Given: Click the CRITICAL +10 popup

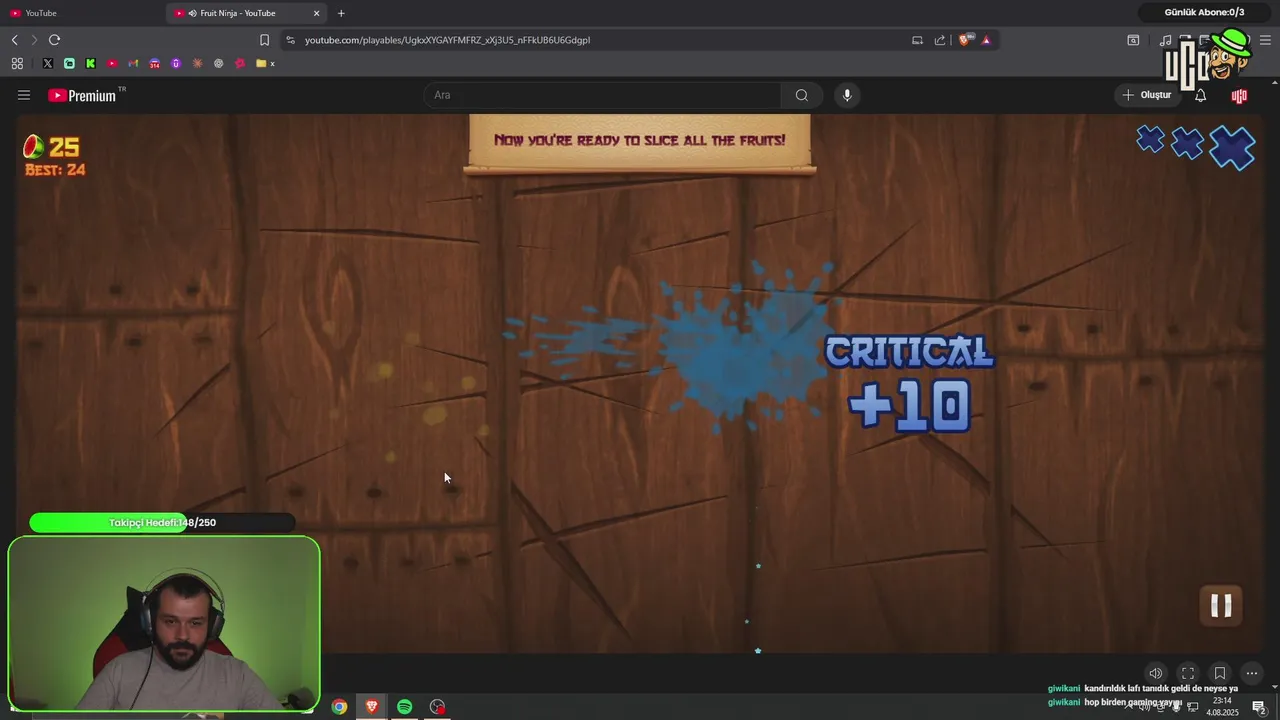Looking at the screenshot, I should coord(909,384).
